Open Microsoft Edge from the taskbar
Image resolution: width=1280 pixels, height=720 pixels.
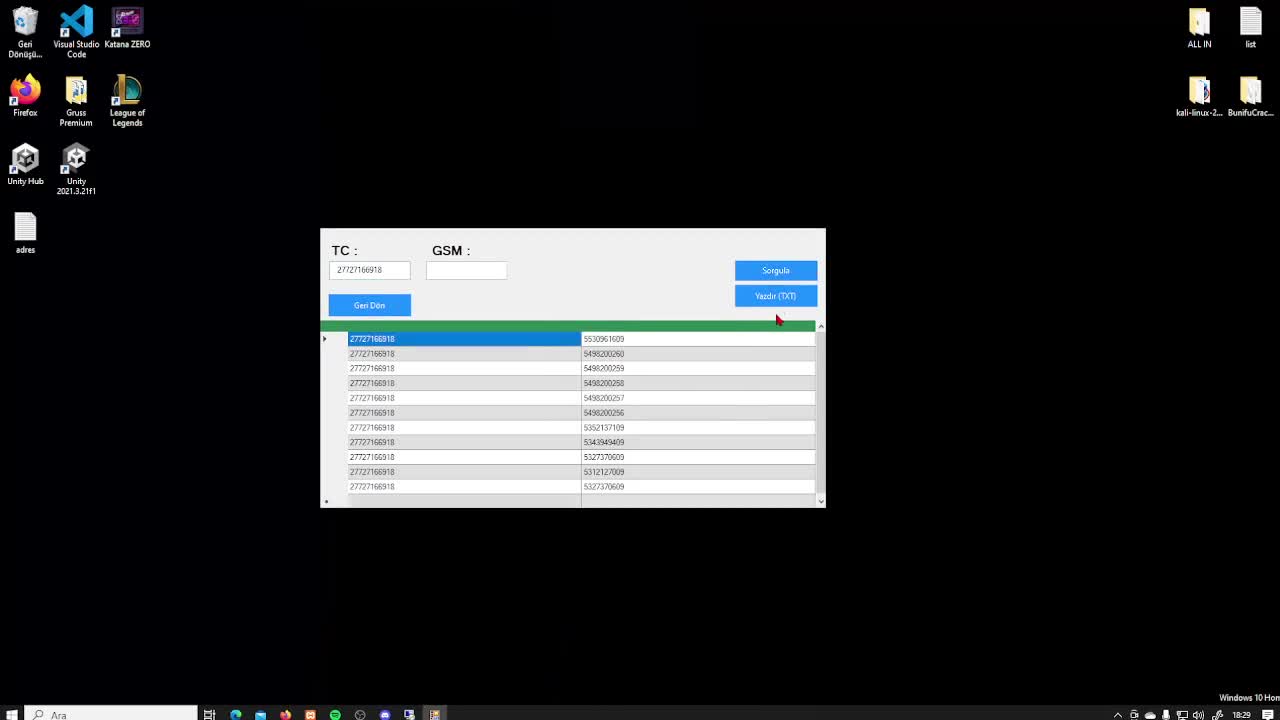pos(236,714)
